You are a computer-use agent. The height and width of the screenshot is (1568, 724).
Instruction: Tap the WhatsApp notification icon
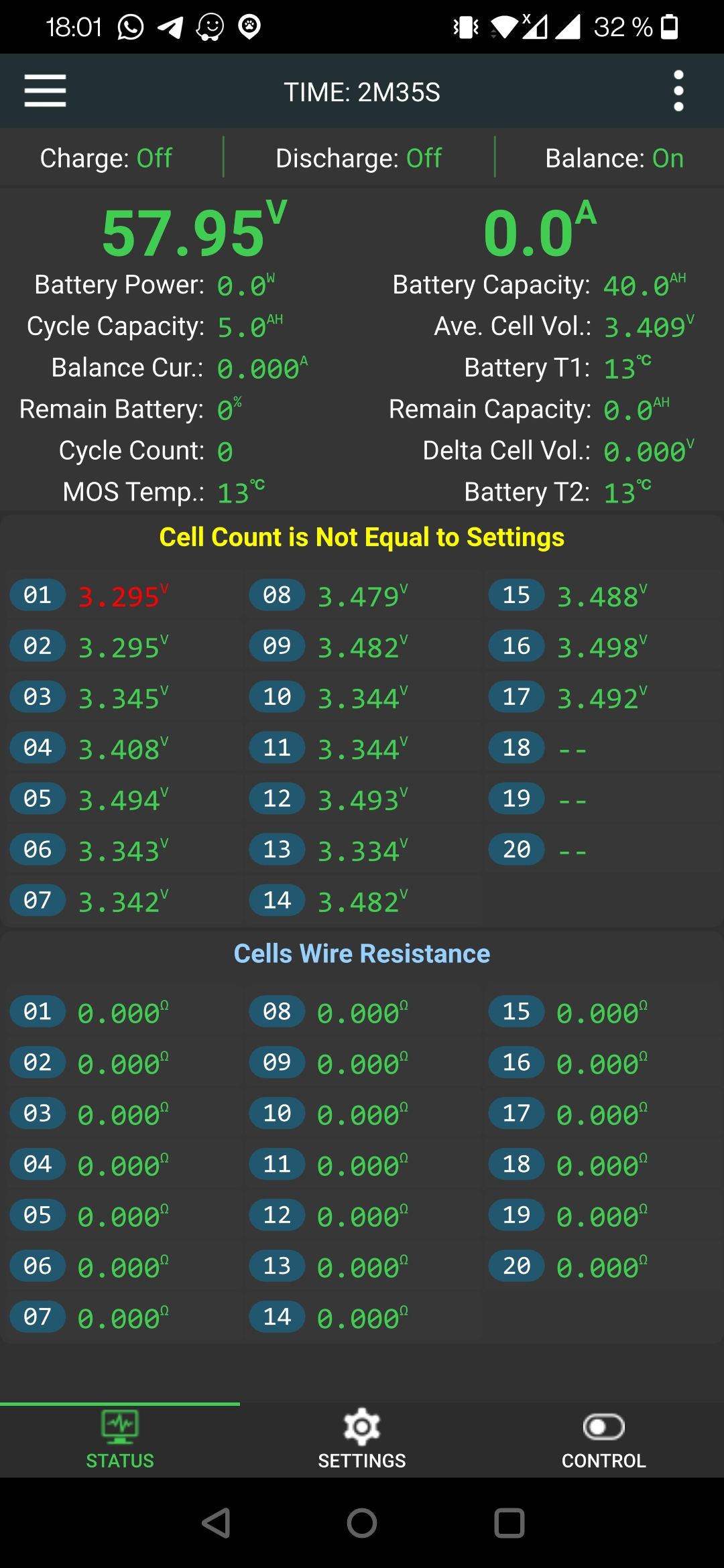[x=130, y=27]
